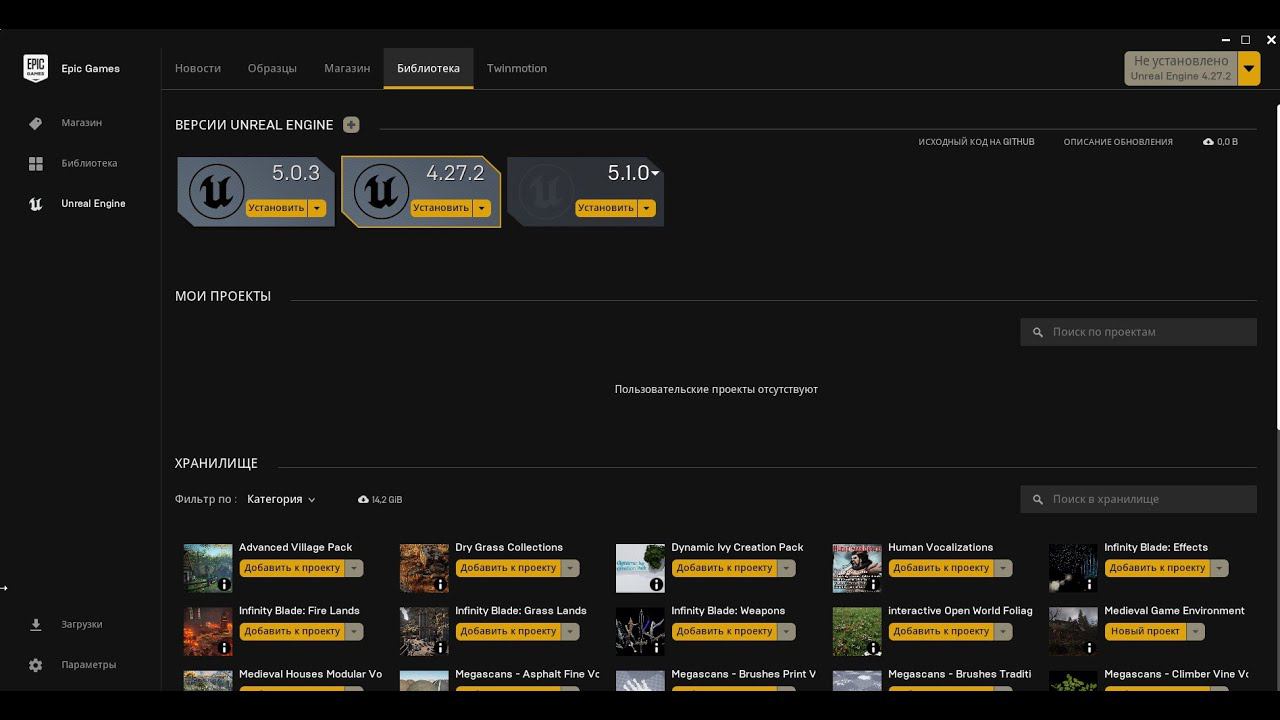The height and width of the screenshot is (720, 1280).
Task: Click info icon on Dynamic Ivy Creation Pack
Action: (x=656, y=584)
